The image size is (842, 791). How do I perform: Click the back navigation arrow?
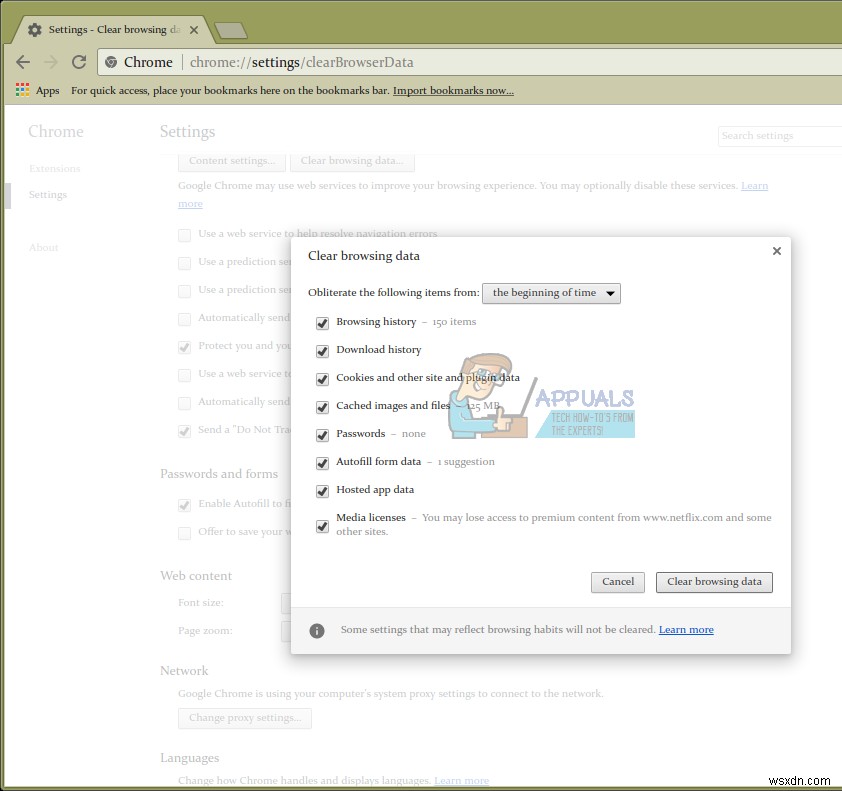[23, 62]
